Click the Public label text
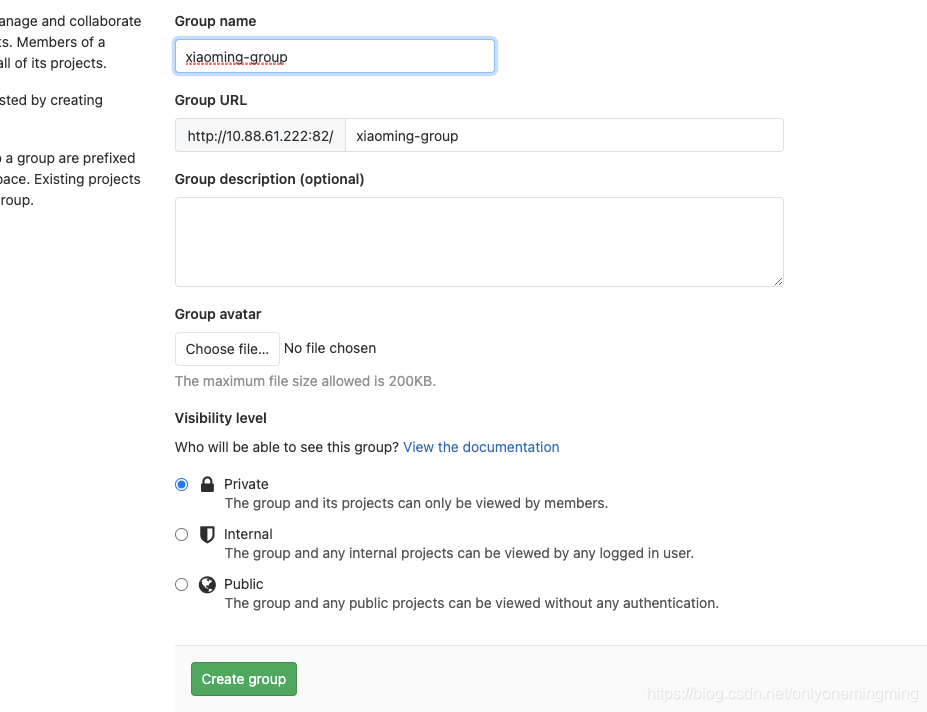The height and width of the screenshot is (712, 927). pos(244,584)
